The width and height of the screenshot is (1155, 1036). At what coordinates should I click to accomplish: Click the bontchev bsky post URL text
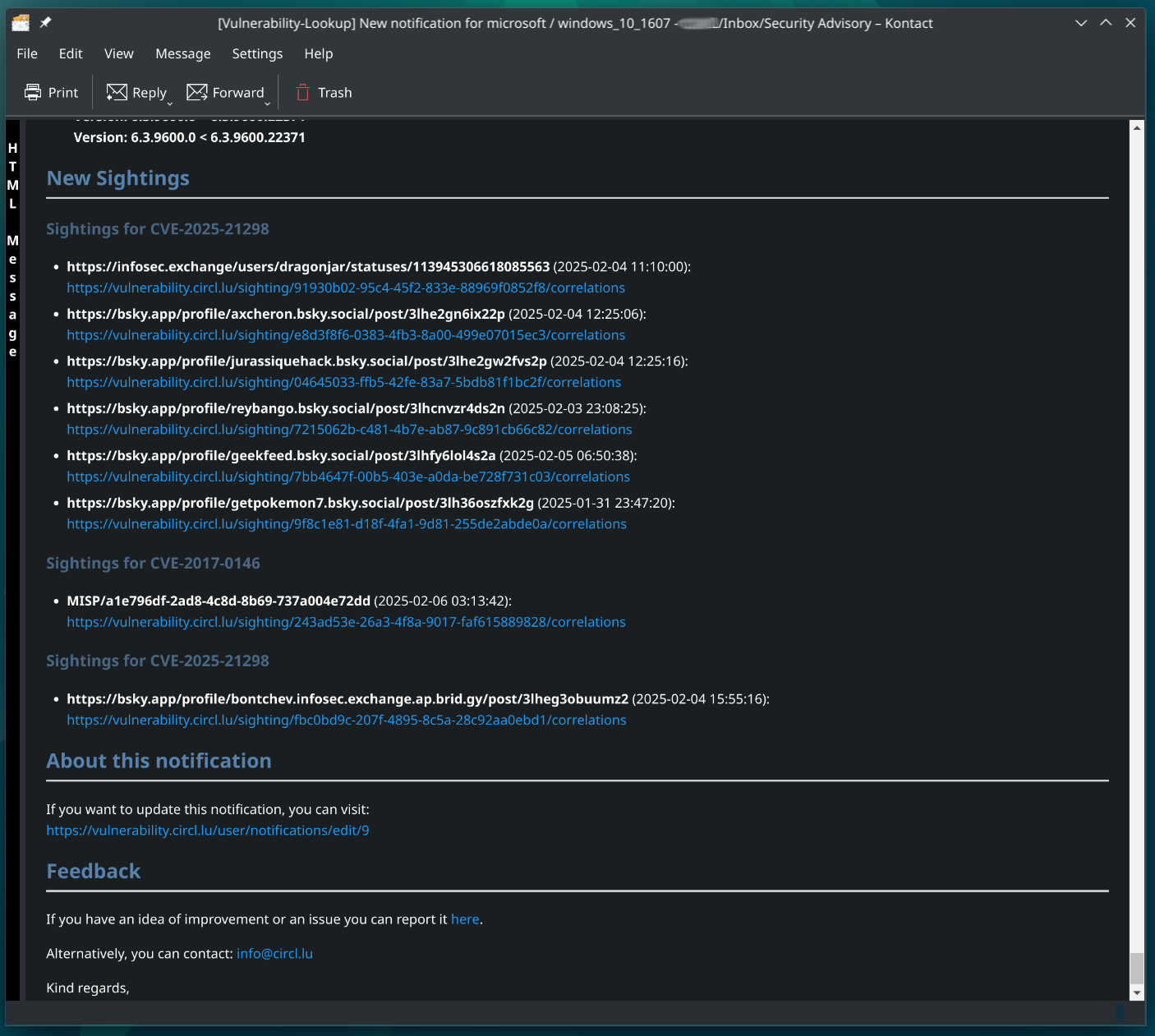tap(347, 699)
